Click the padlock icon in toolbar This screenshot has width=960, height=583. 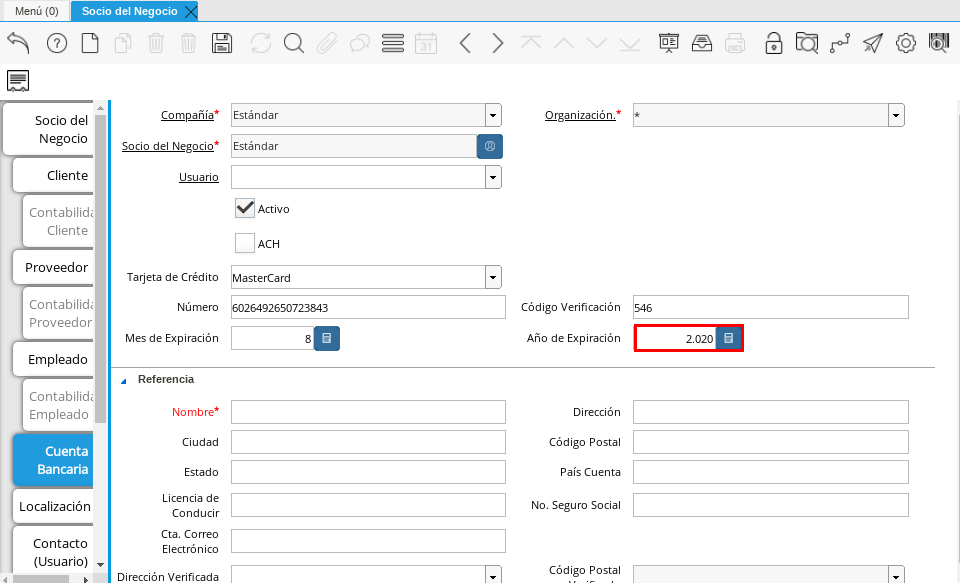pyautogui.click(x=773, y=43)
